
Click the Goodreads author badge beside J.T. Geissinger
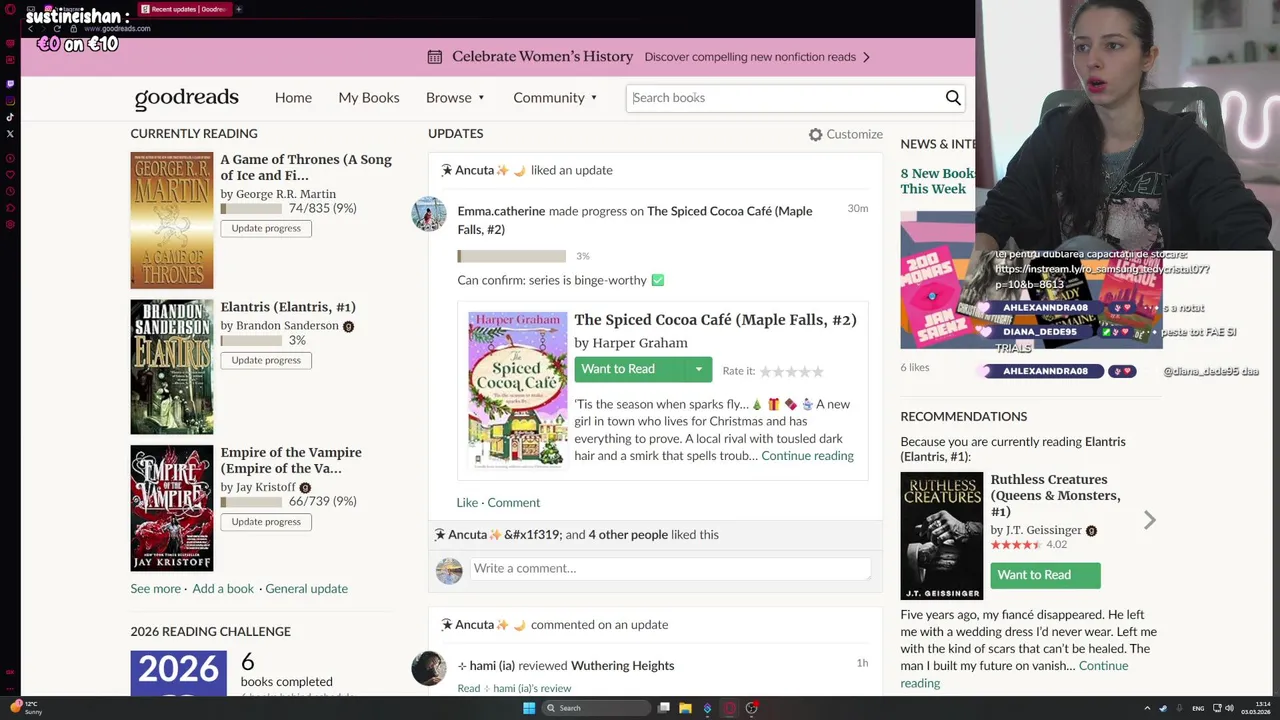(x=1092, y=531)
